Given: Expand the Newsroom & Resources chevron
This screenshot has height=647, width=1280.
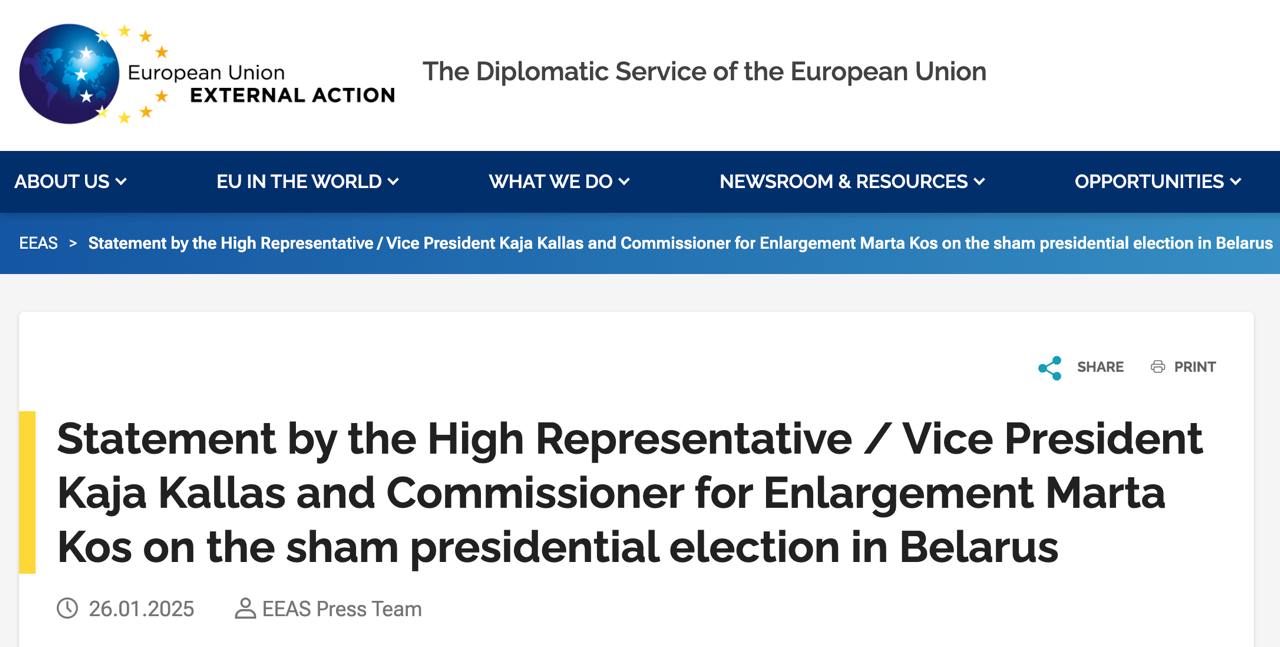Looking at the screenshot, I should [x=979, y=182].
